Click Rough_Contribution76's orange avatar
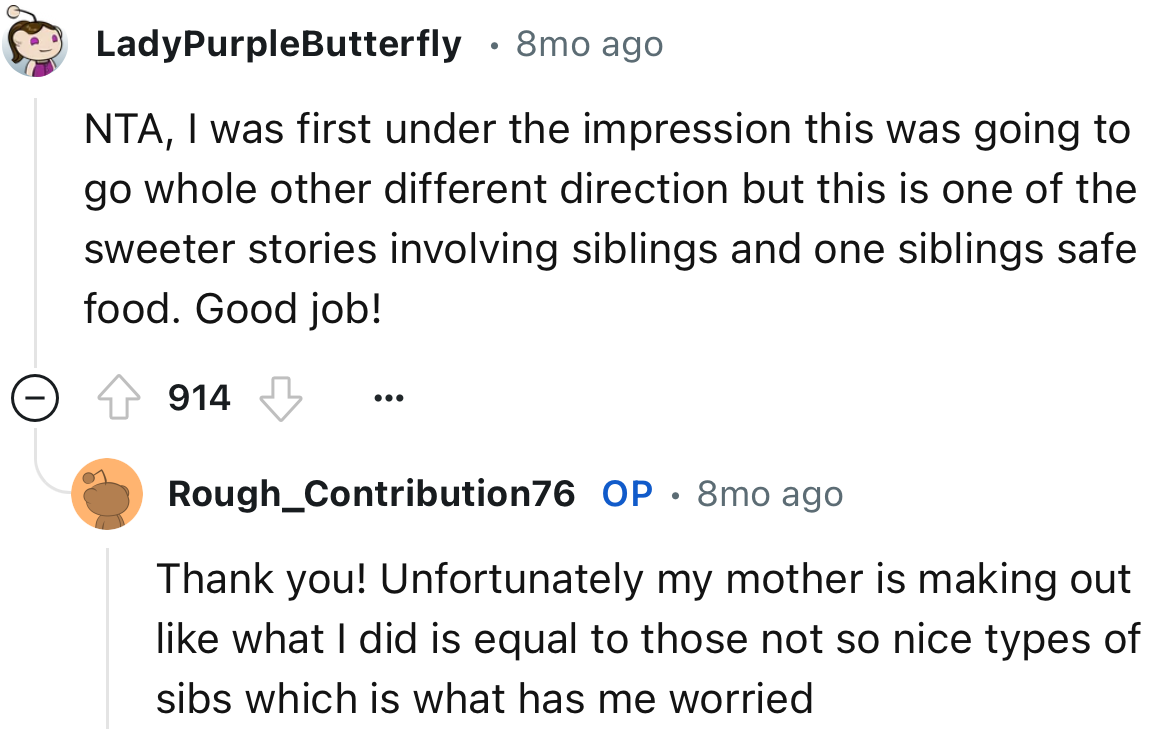Viewport: 1154px width, 729px height. pos(106,492)
